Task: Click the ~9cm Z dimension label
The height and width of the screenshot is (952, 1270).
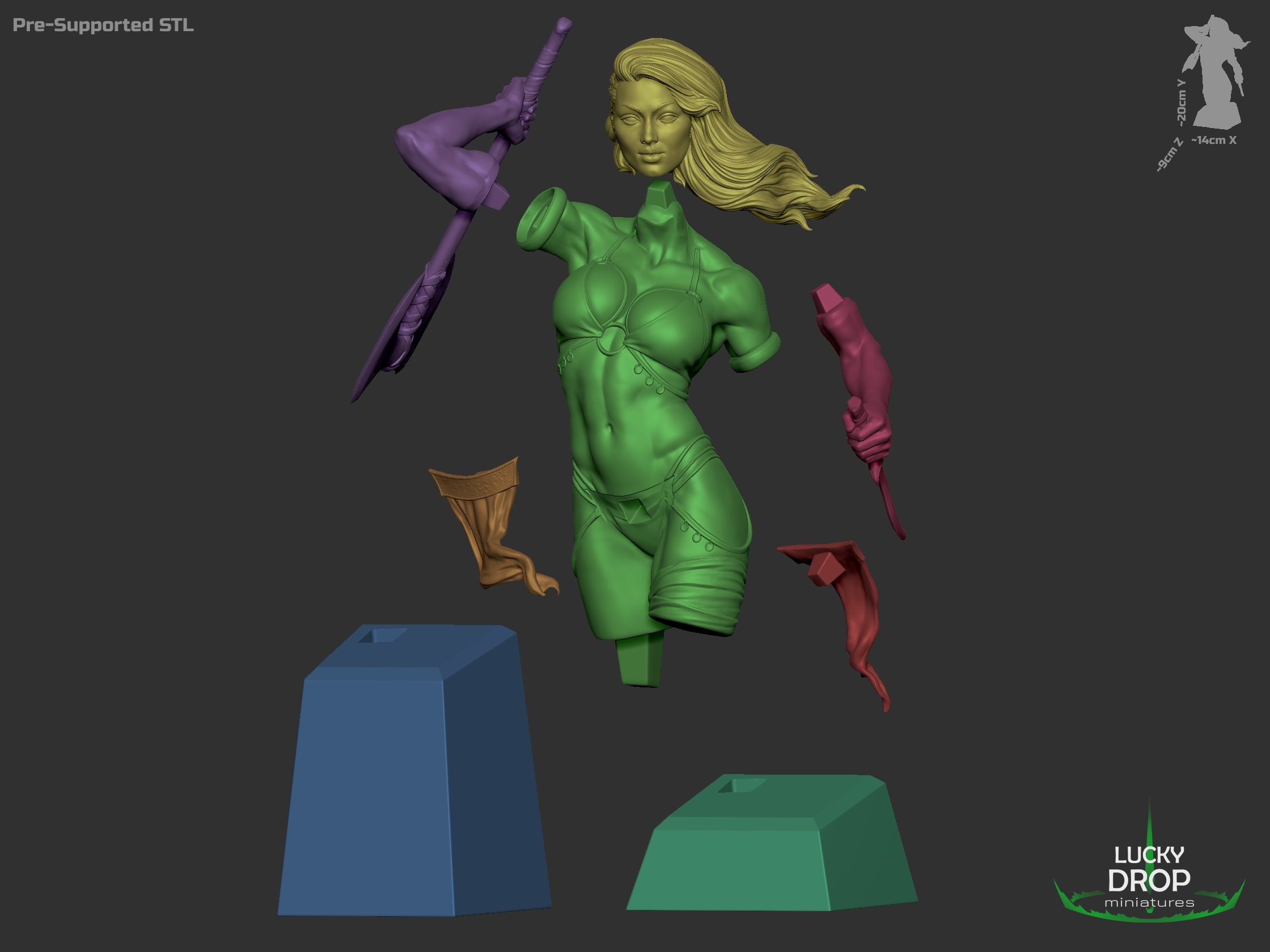Action: click(x=1170, y=155)
